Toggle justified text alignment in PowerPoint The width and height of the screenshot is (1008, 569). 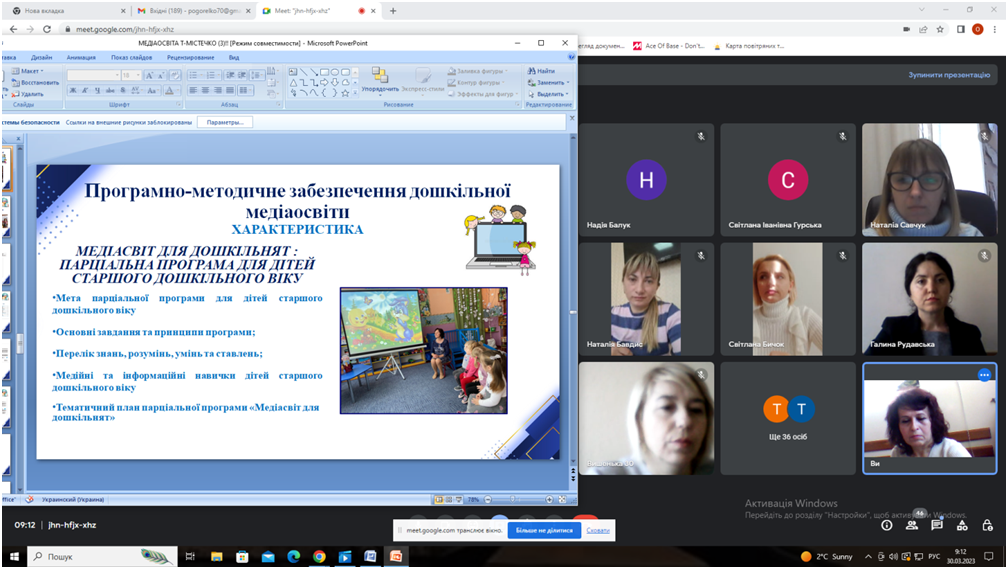pyautogui.click(x=230, y=91)
